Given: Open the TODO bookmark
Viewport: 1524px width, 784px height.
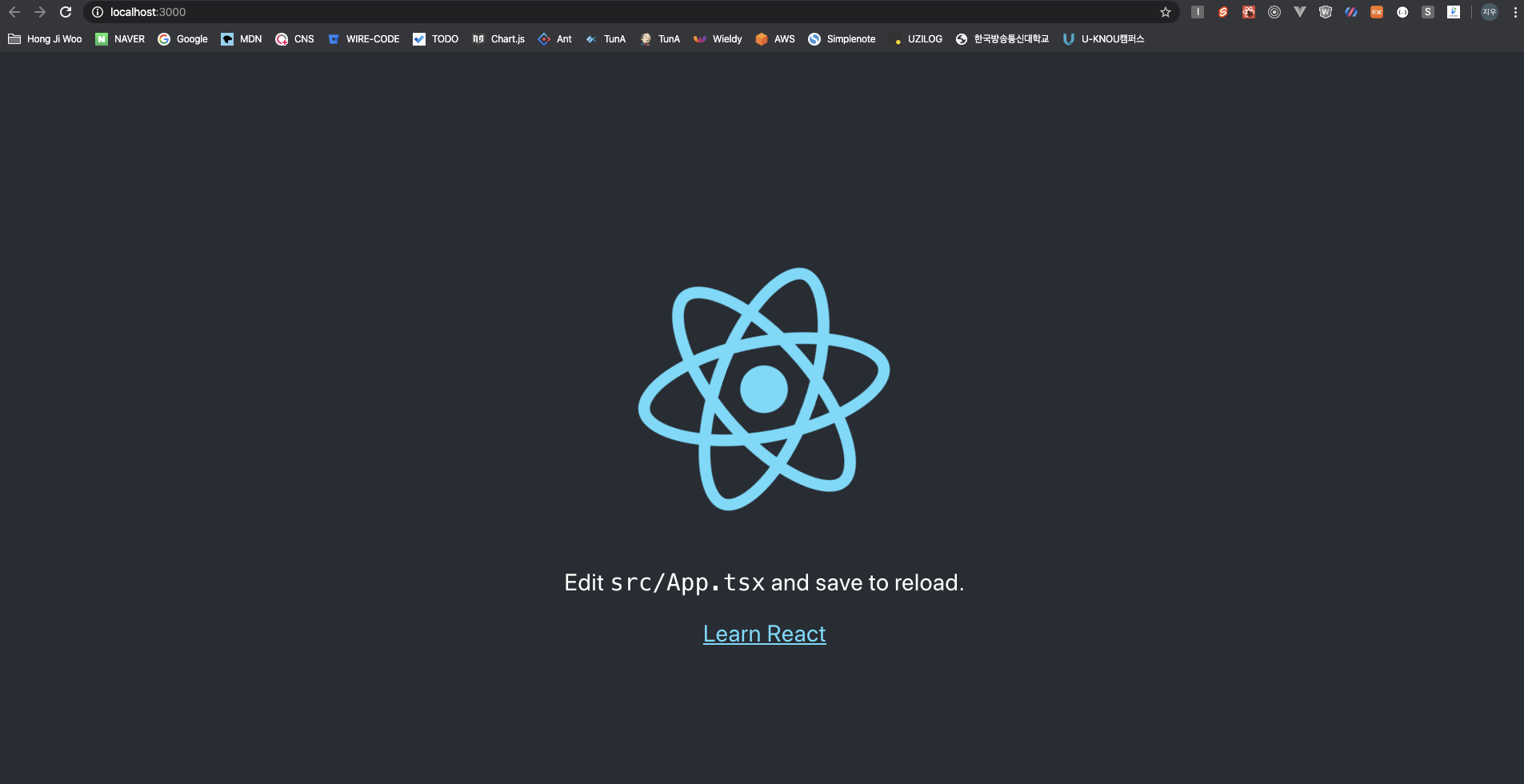Looking at the screenshot, I should (435, 39).
